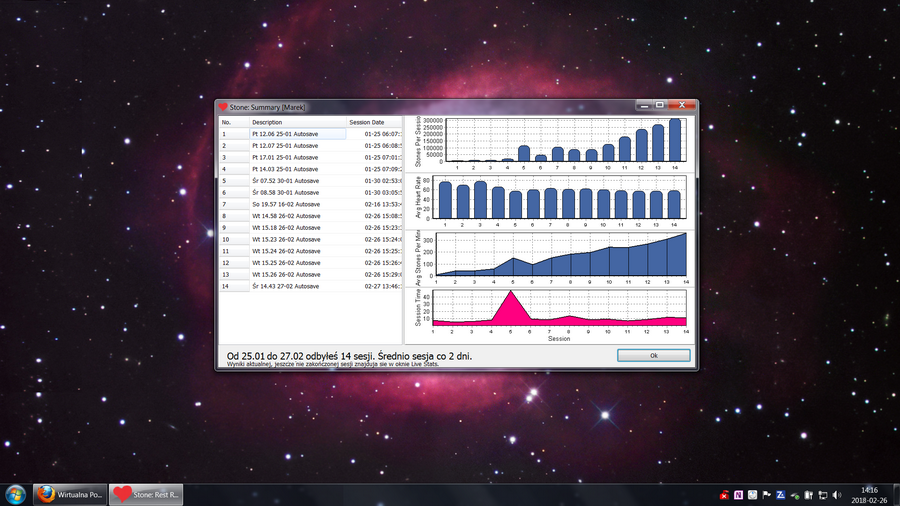Click the Avg Heart Rate bar chart

pos(560,198)
